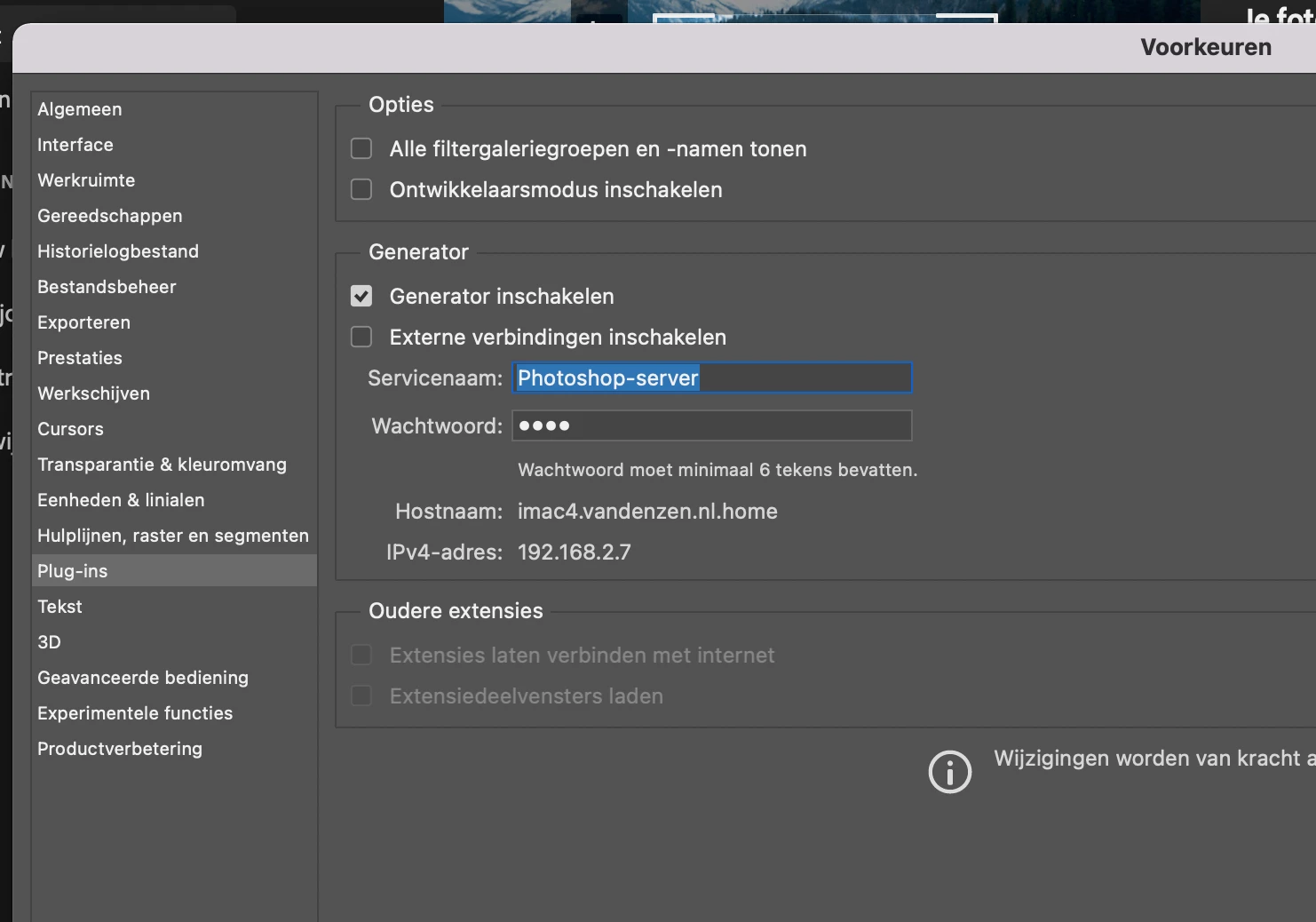This screenshot has width=1316, height=922.
Task: Select Eenheden & linialen category
Action: coord(174,500)
